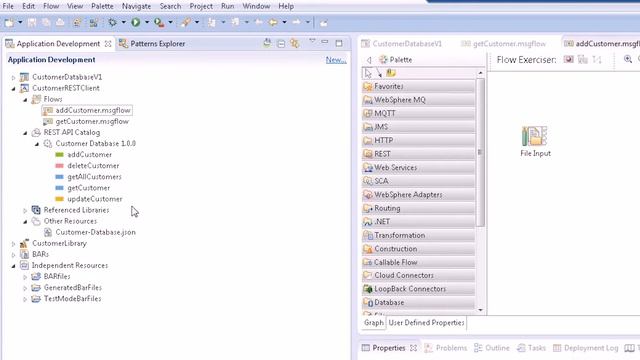640x360 pixels.
Task: Open the Run dropdown arrow
Action: click(x=147, y=23)
